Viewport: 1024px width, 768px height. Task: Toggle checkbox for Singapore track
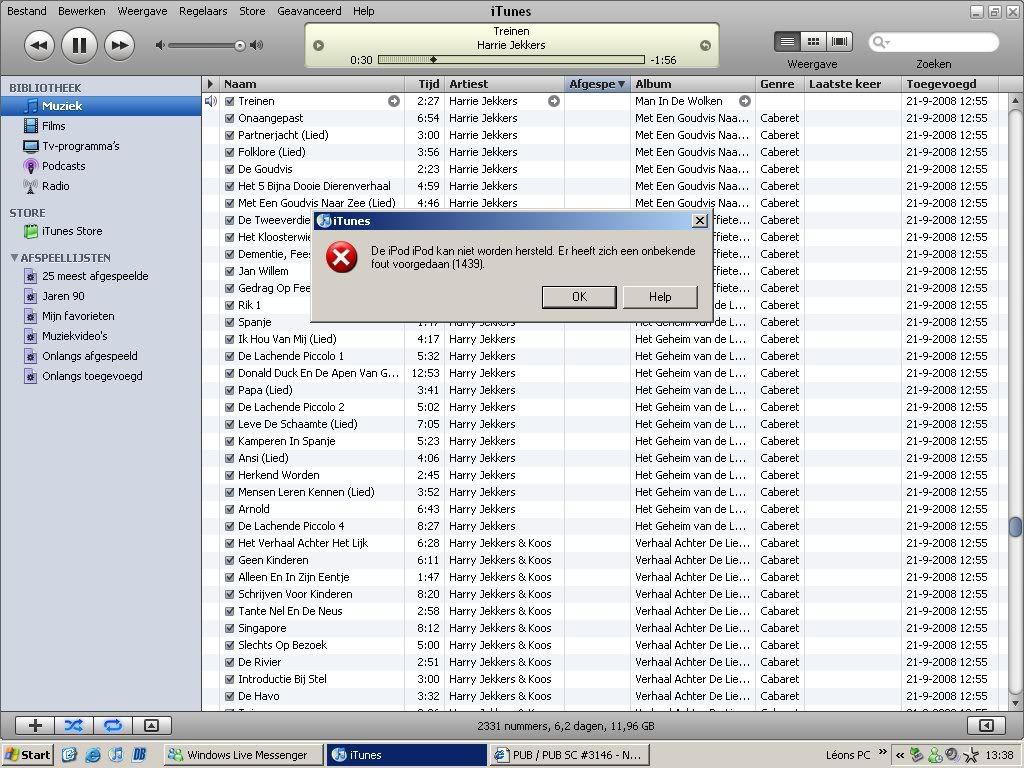[230, 628]
